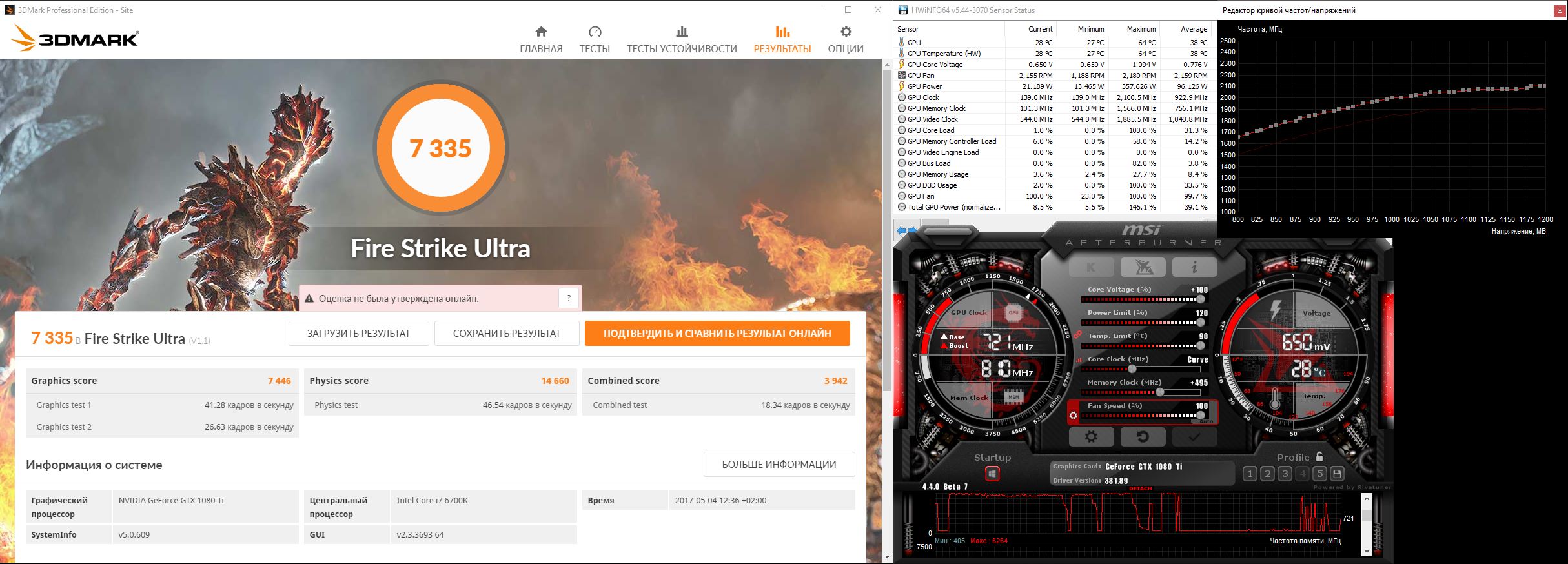The height and width of the screenshot is (564, 1568).
Task: Click the GPU Clock sensor icon in HWiNFO
Action: (902, 97)
